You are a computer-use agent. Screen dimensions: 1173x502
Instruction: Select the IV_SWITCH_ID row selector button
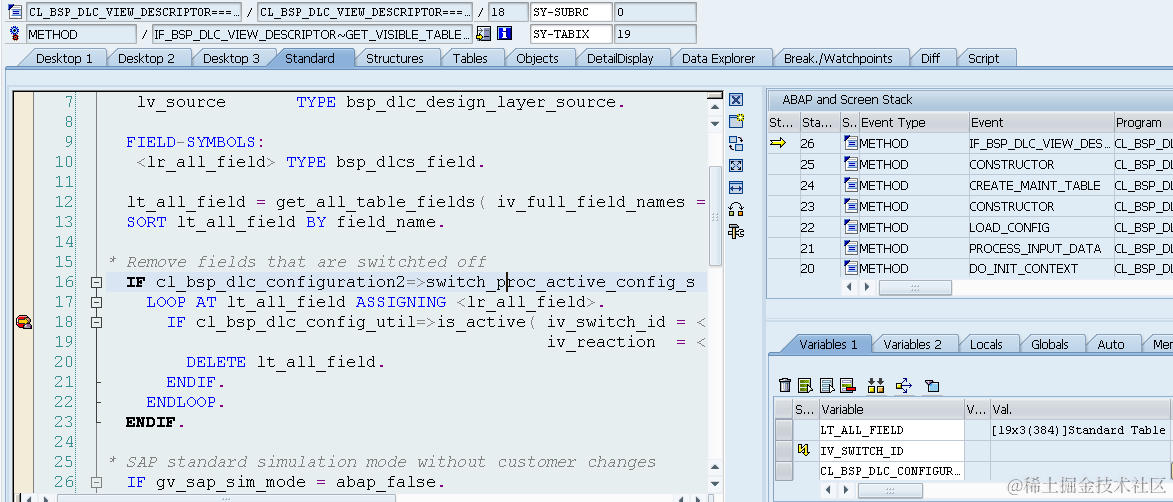point(783,451)
